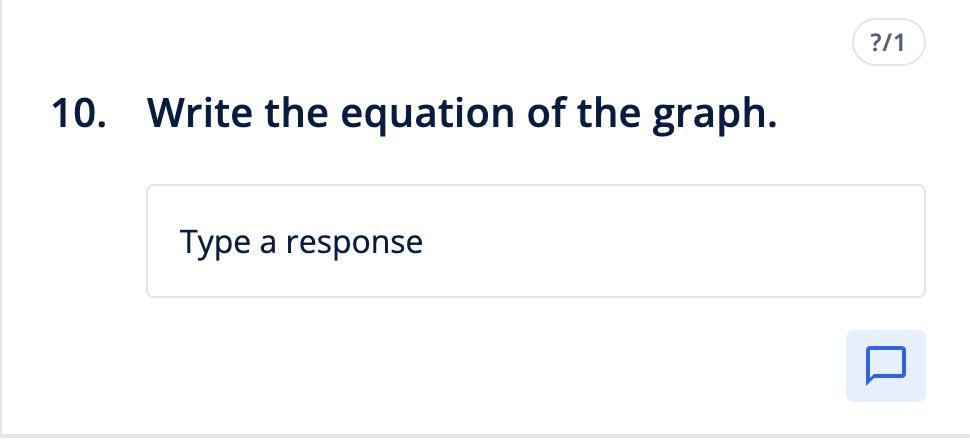Click the blue chat feedback icon
The image size is (970, 442).
pyautogui.click(x=885, y=366)
